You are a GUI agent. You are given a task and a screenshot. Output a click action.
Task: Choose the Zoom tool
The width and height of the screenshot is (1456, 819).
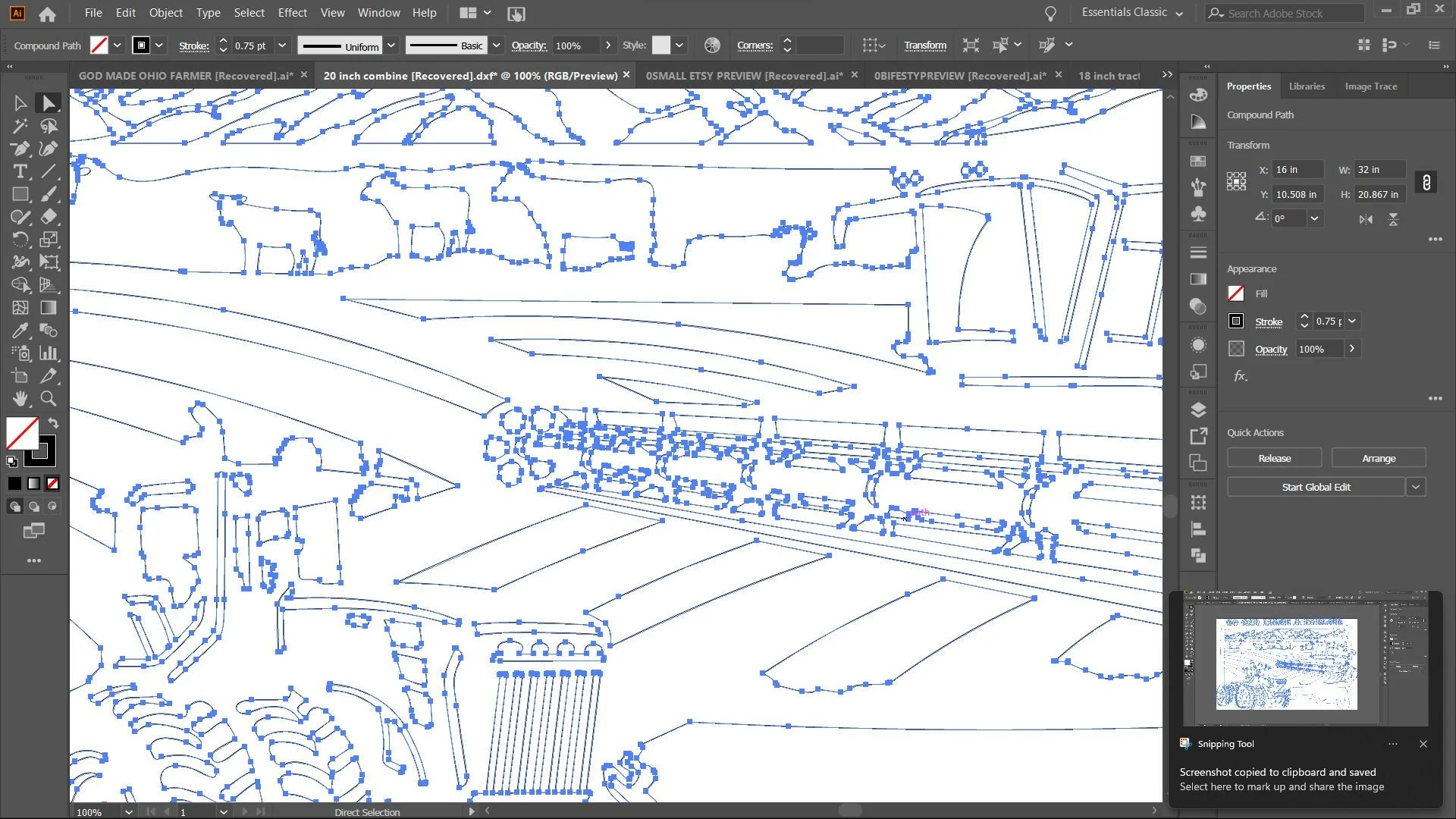click(x=49, y=399)
